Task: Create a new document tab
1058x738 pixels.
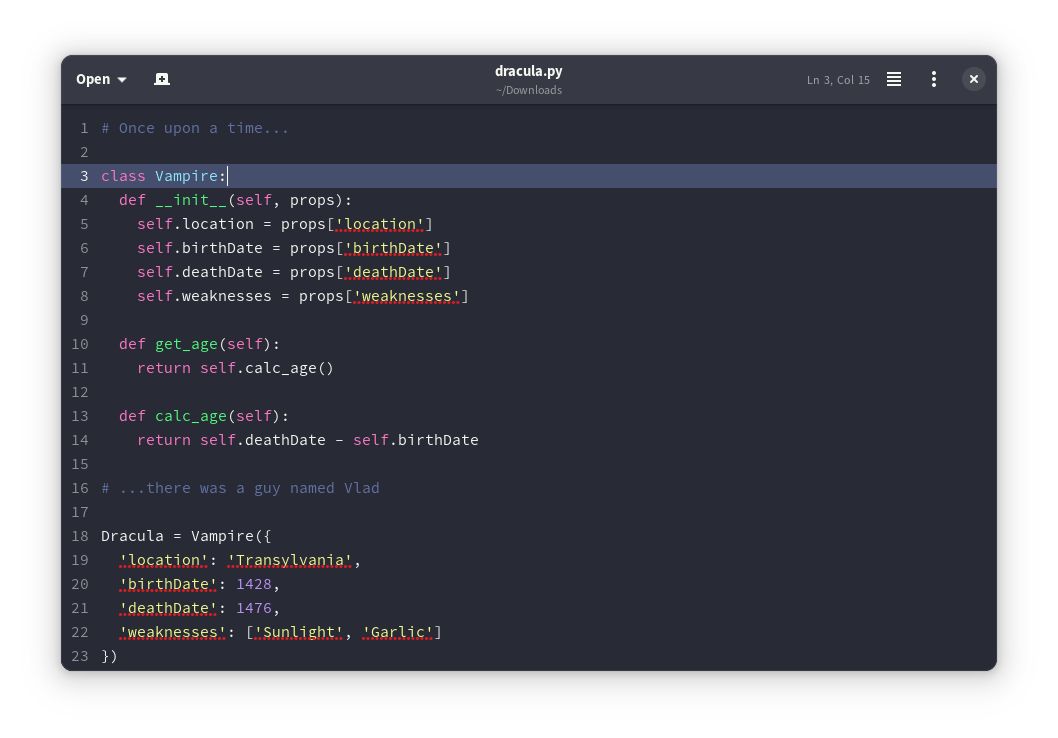Action: tap(162, 79)
